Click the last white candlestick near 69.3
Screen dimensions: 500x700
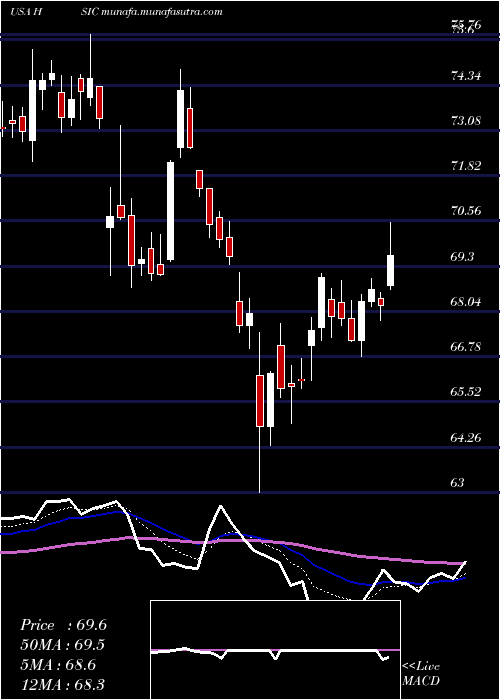pyautogui.click(x=391, y=271)
